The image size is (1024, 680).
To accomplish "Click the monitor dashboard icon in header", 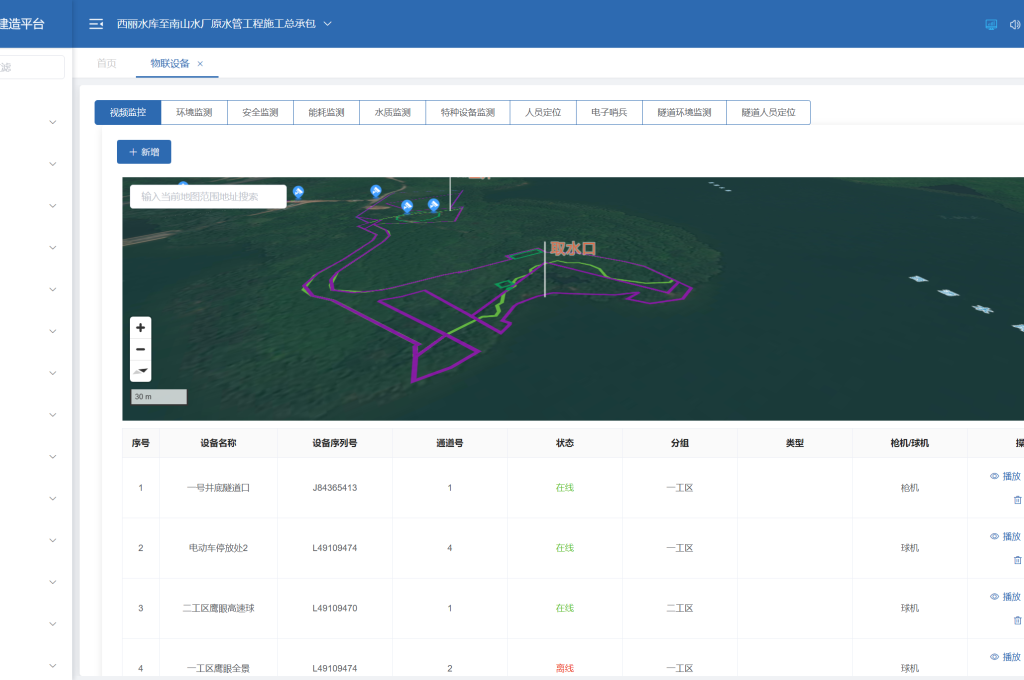I will pos(990,24).
